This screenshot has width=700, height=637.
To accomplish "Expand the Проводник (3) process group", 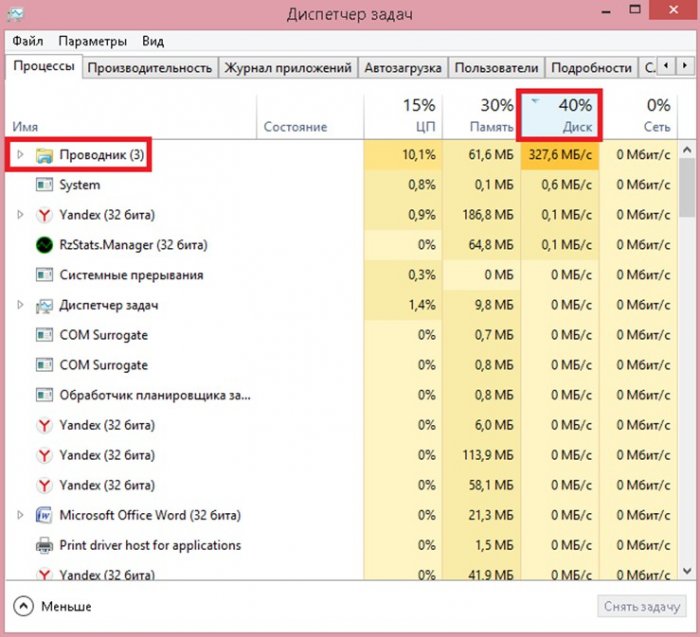I will [x=20, y=155].
